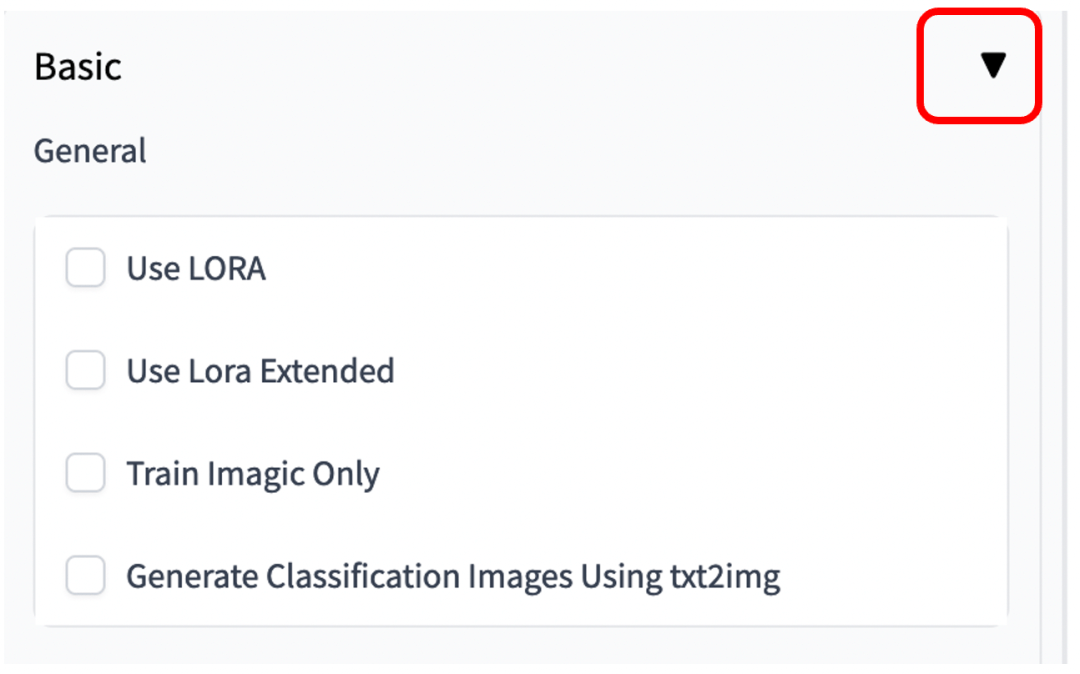This screenshot has height=674, width=1080.
Task: Click the "Use LORA" label text
Action: click(x=196, y=269)
